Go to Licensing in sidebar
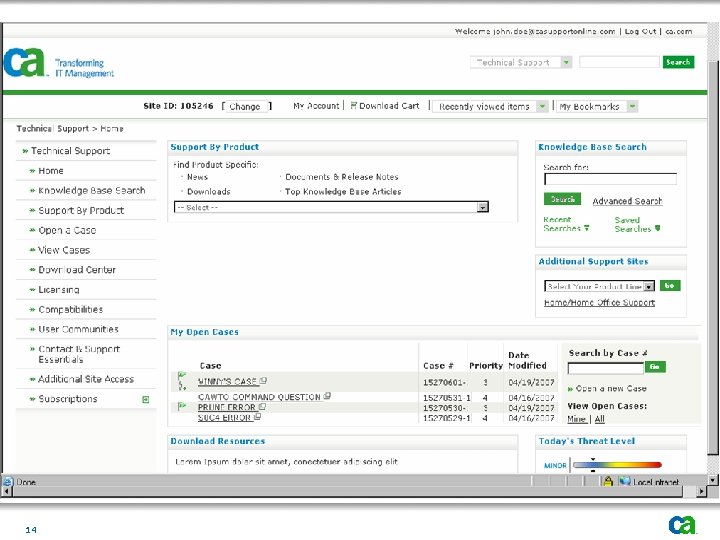Viewport: 720px width, 540px height. click(59, 290)
